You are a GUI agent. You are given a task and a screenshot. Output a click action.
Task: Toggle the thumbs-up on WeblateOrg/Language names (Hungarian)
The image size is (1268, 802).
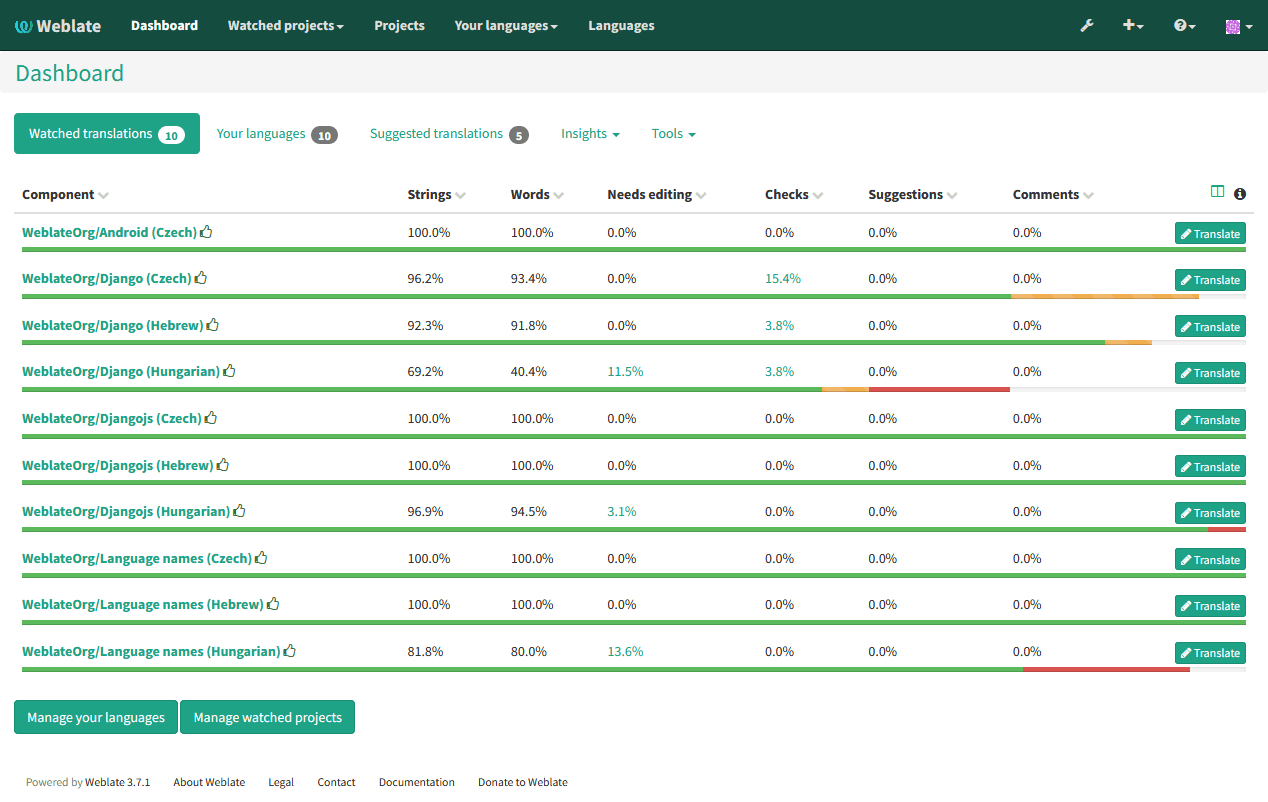[x=289, y=650]
